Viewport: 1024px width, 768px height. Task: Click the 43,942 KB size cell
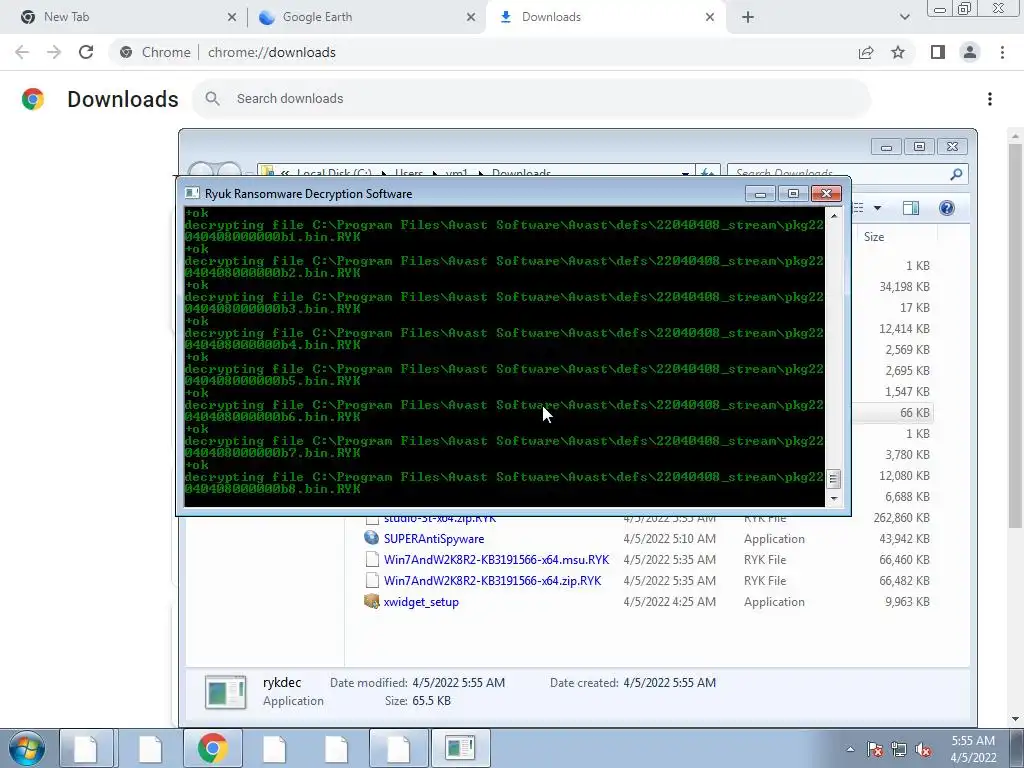pyautogui.click(x=904, y=539)
